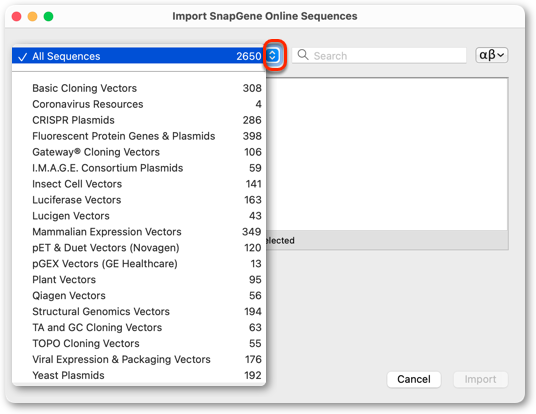The width and height of the screenshot is (536, 414).
Task: Pick Mammalian Expression Vectors option
Action: (139, 232)
